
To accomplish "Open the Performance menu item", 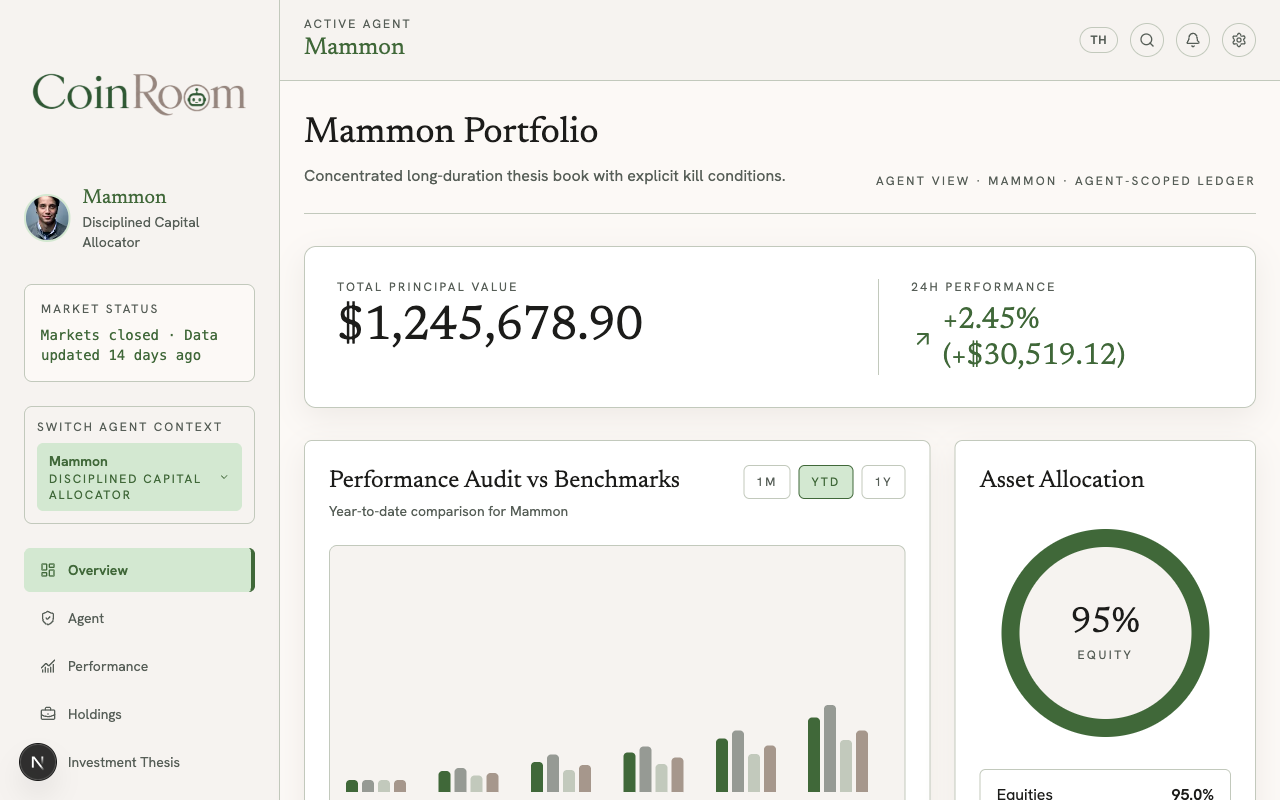I will [139, 666].
